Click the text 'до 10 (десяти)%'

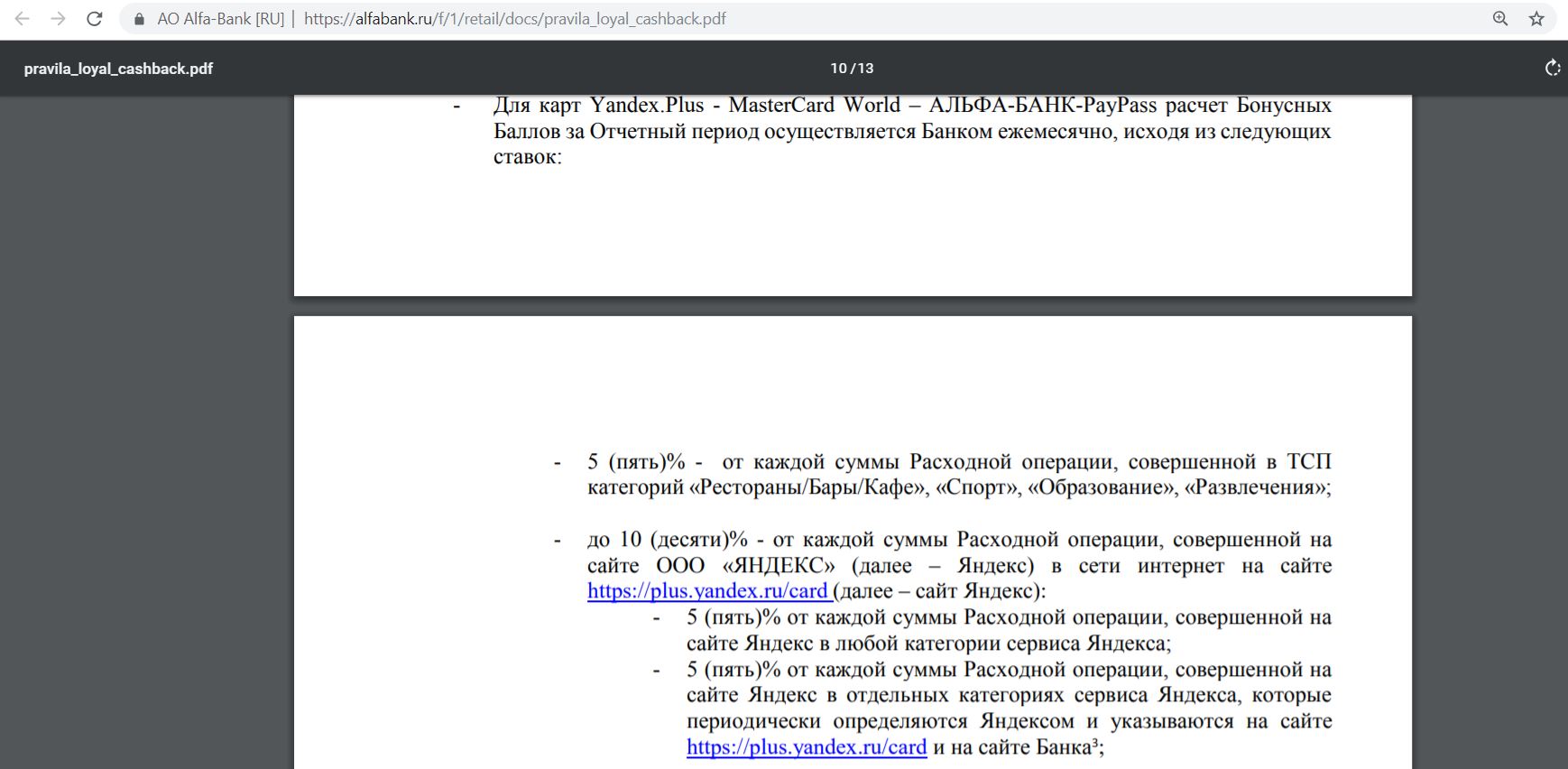click(x=668, y=540)
